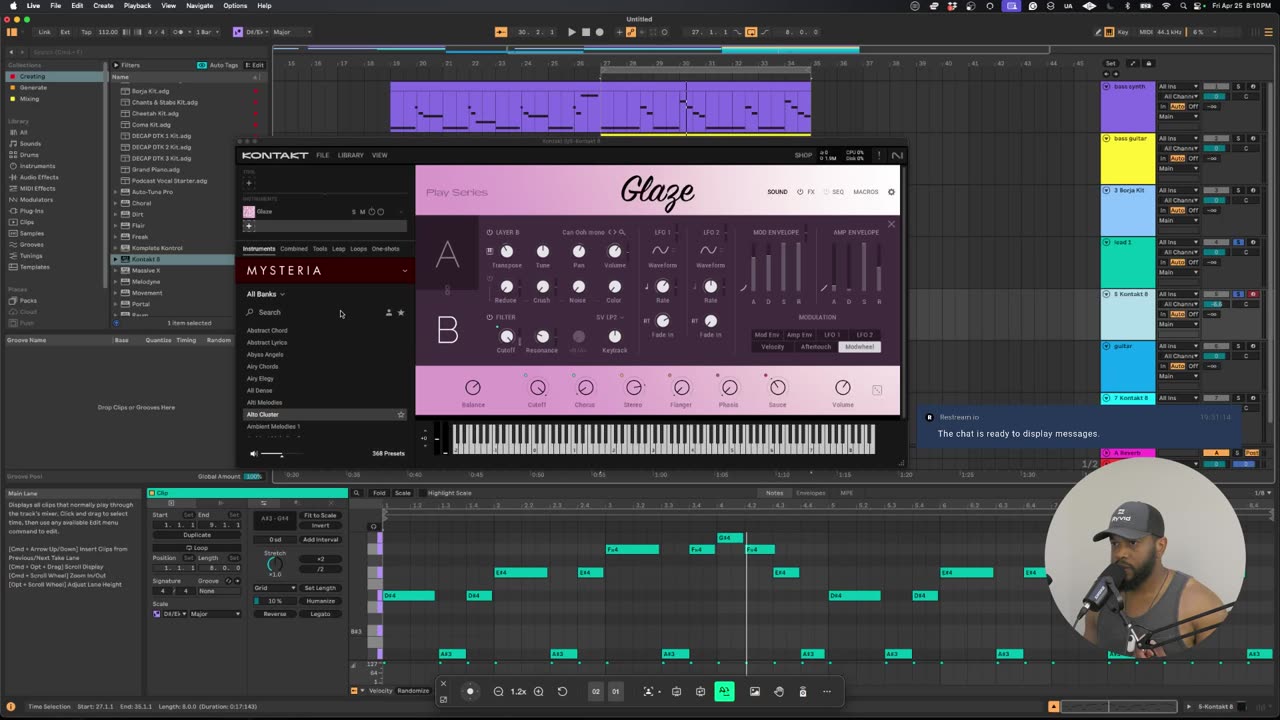Open Kontakt FILE menu
The height and width of the screenshot is (720, 1280).
click(322, 155)
